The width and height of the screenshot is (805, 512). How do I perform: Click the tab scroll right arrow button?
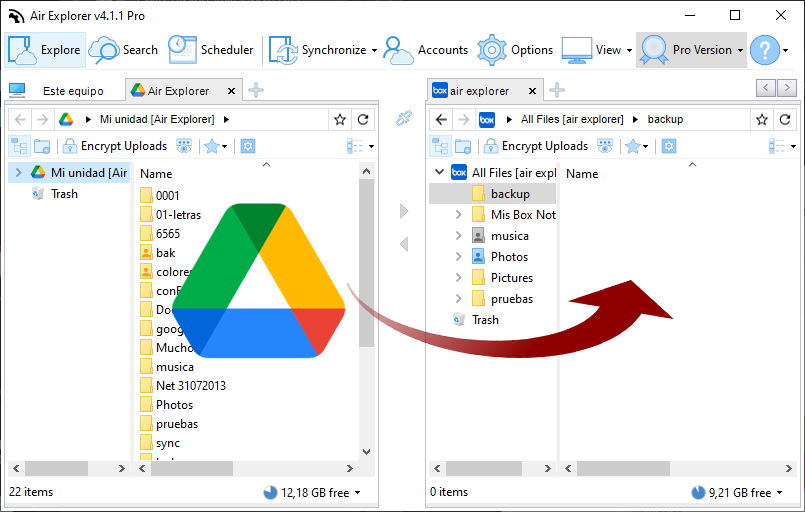pos(787,88)
